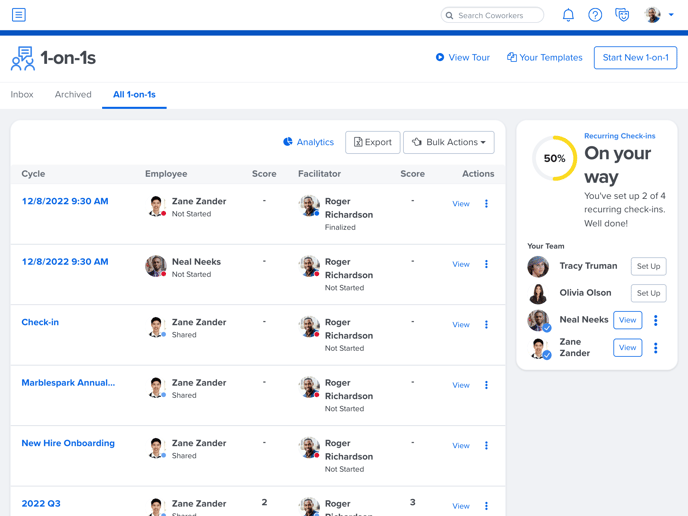Select the All 1-on-1s tab
The height and width of the screenshot is (516, 688).
pos(134,94)
